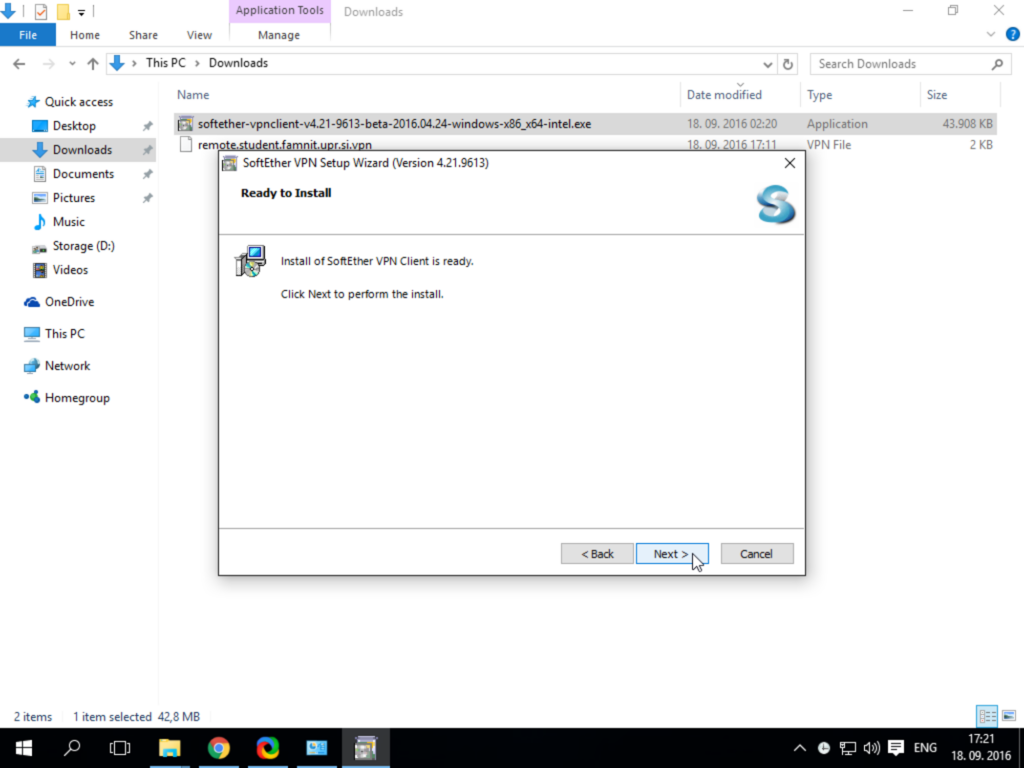The image size is (1024, 768).
Task: Open taskbar search magnifier icon
Action: click(x=72, y=748)
